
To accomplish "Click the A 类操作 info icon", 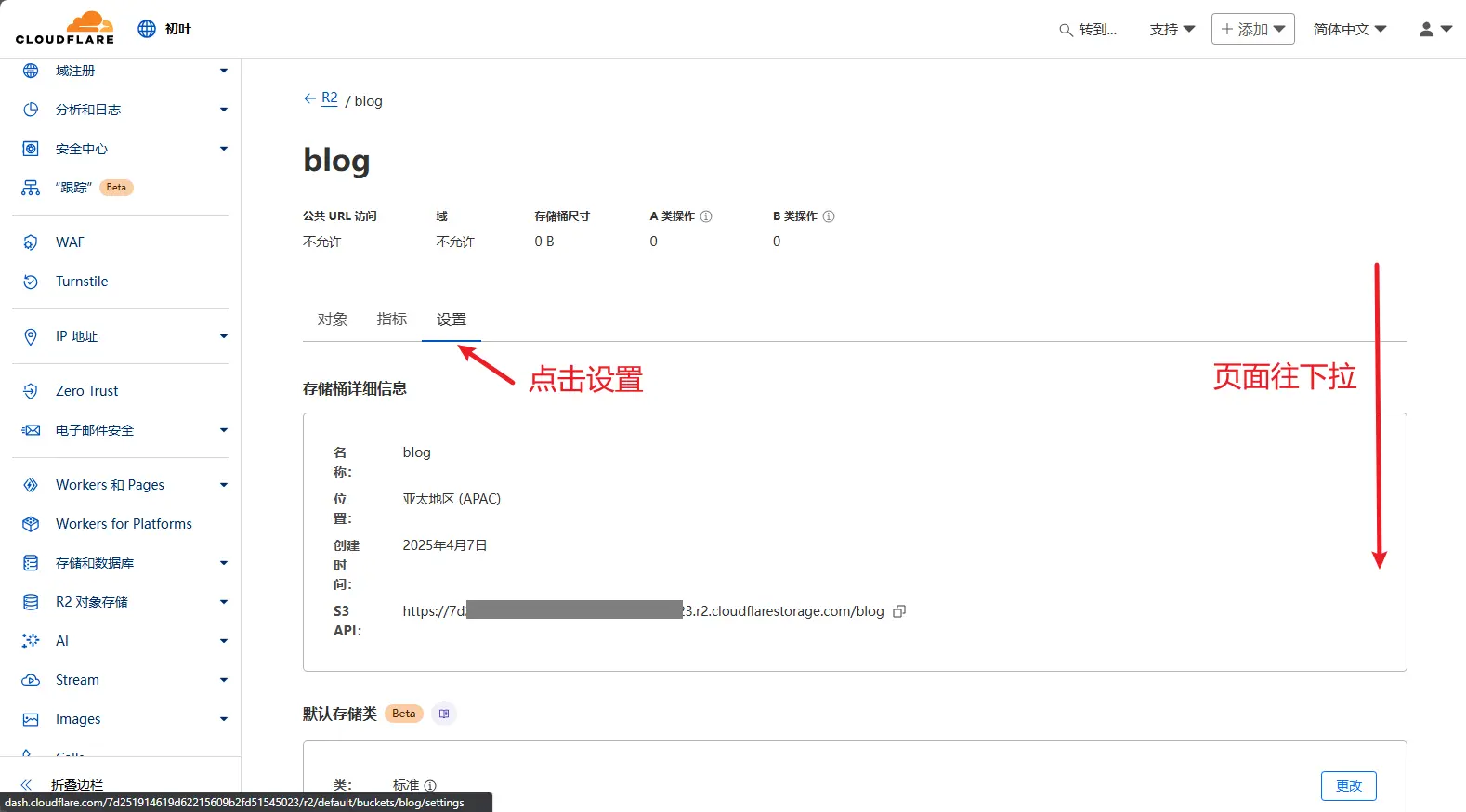I will coord(706,216).
